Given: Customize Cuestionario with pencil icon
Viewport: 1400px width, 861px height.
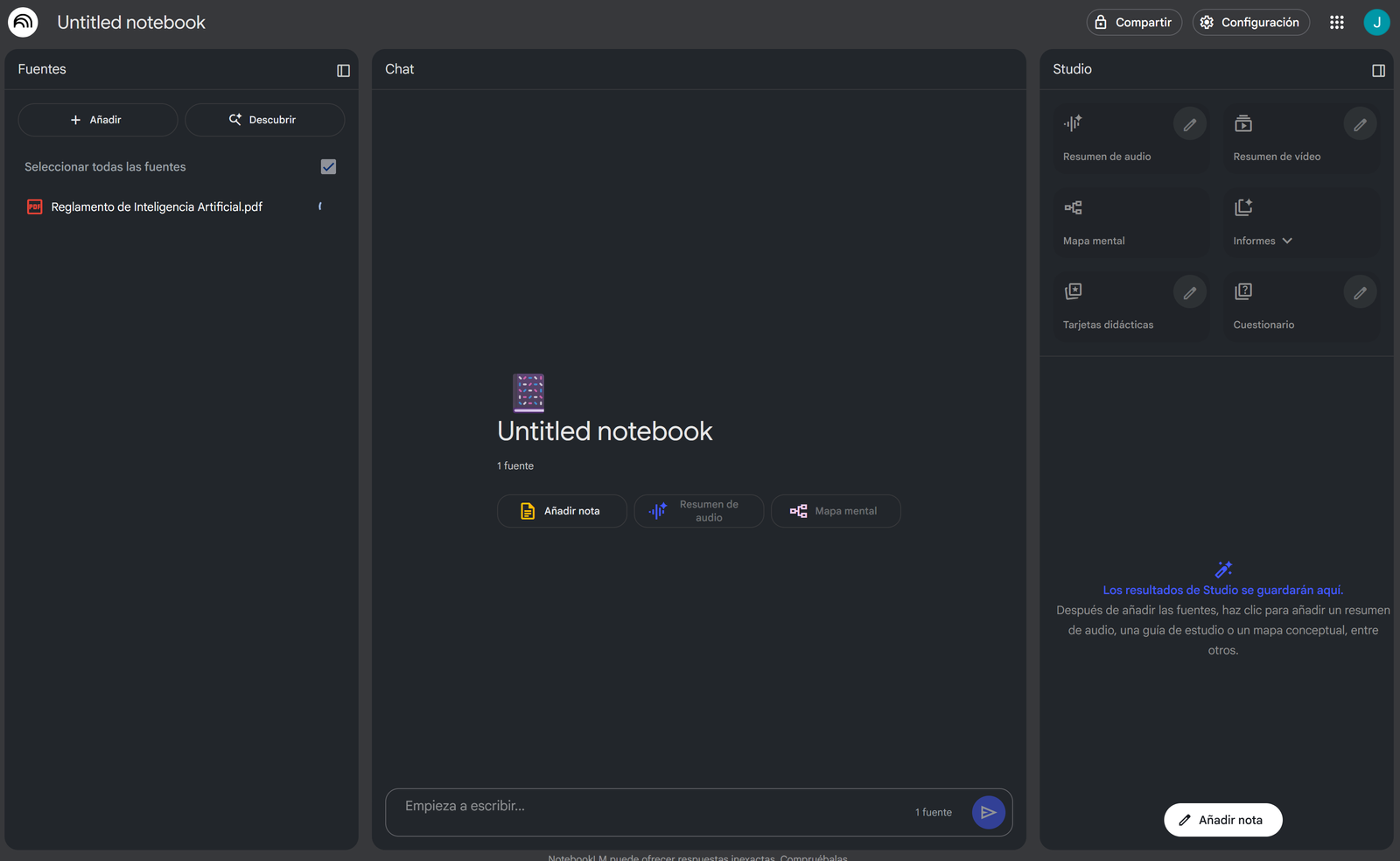Looking at the screenshot, I should (1360, 292).
